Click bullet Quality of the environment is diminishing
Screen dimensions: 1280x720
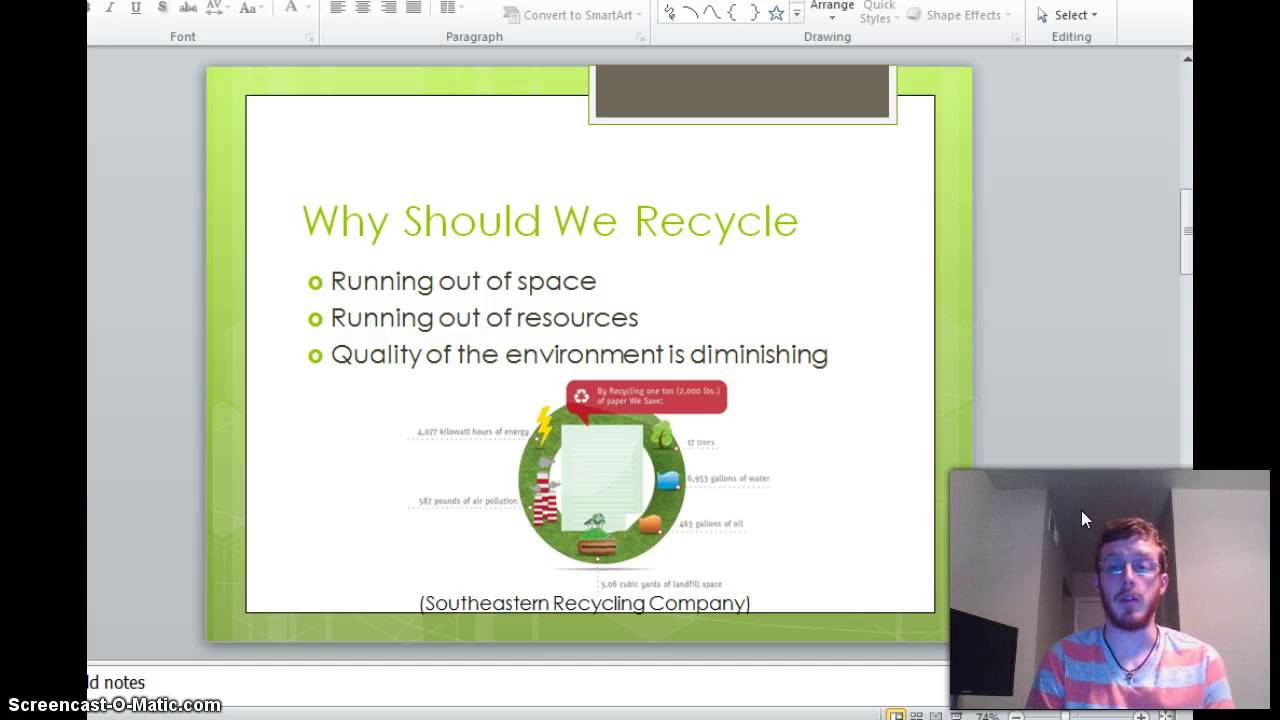pos(579,355)
